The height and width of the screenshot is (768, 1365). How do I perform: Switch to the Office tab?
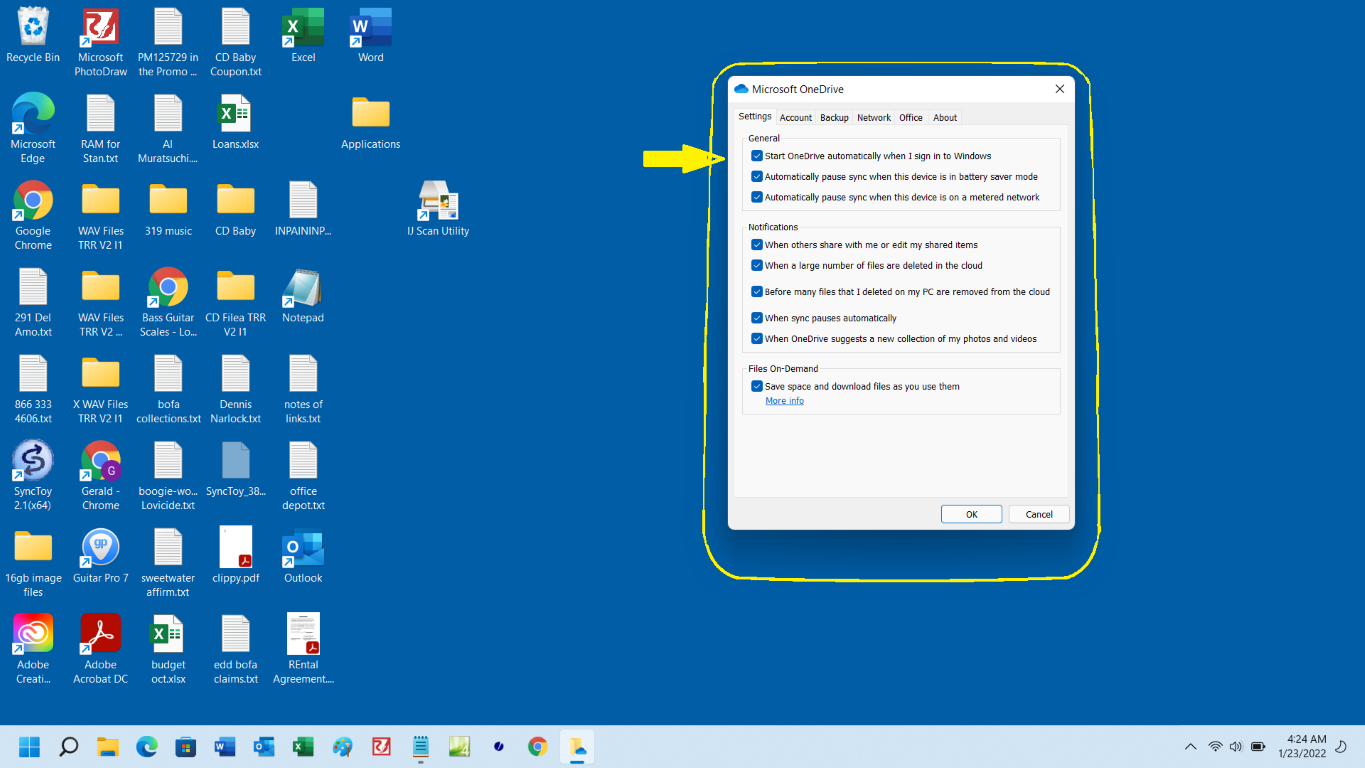click(x=911, y=118)
